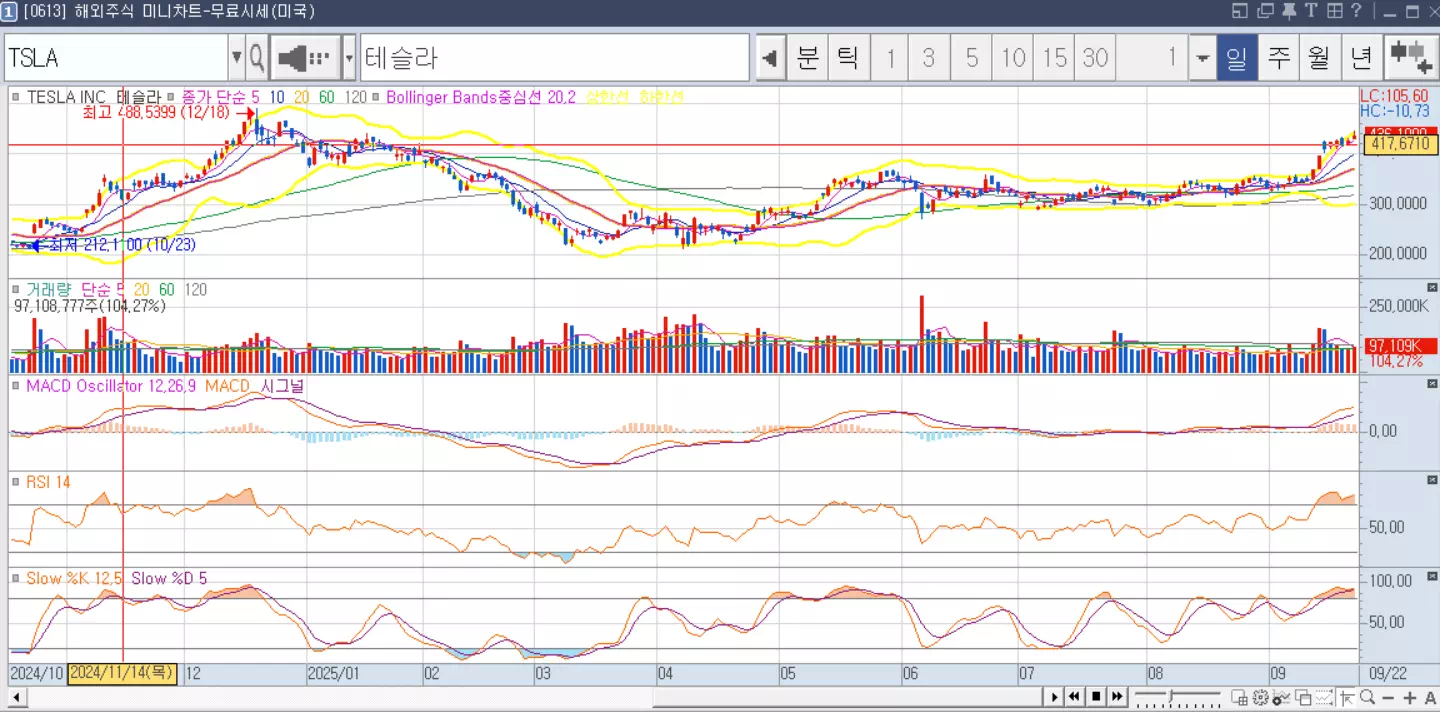The image size is (1440, 712).
Task: Expand the dropdown beside the plug icon
Action: [x=349, y=58]
